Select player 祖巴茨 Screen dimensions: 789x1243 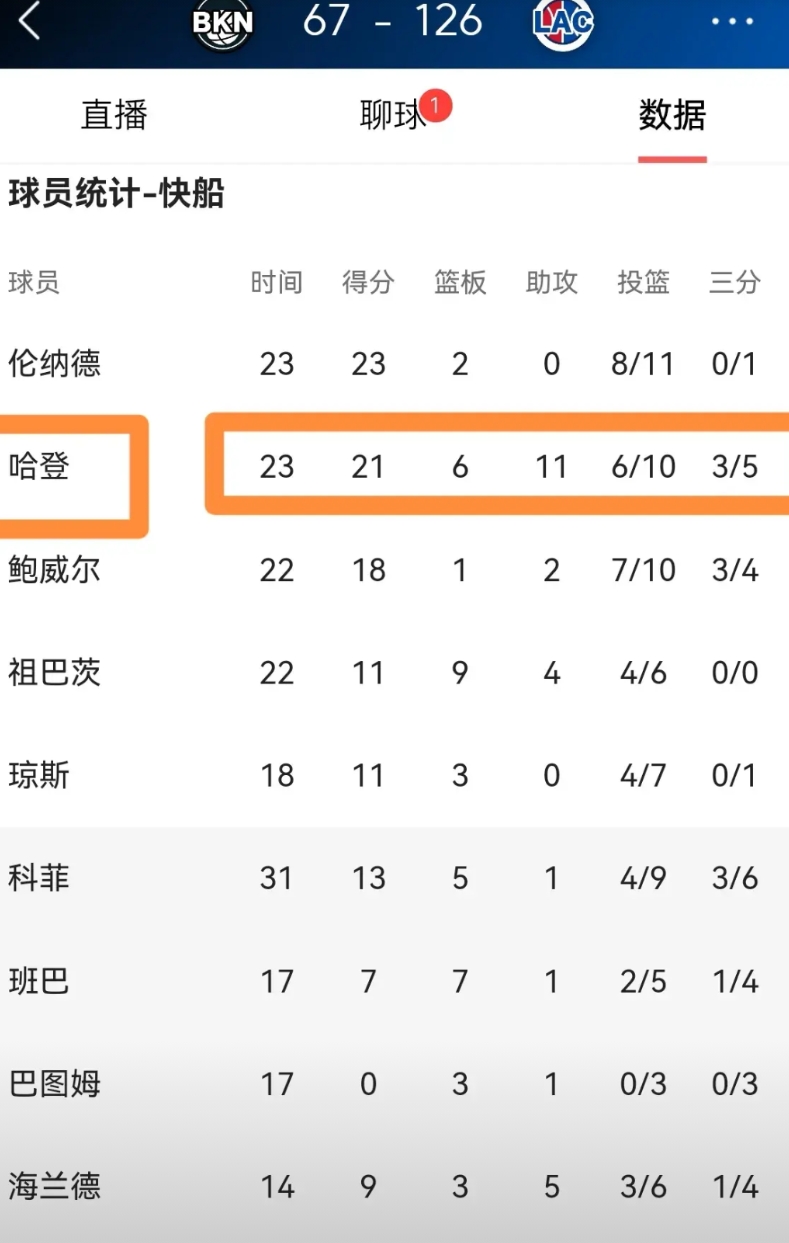tap(55, 672)
